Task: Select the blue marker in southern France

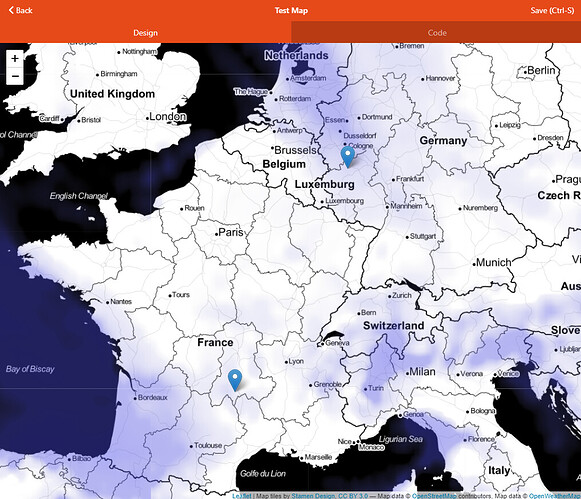Action: 235,380
